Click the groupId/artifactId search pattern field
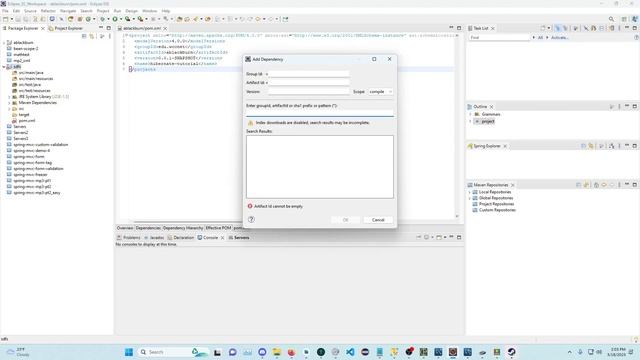Screen dimensions: 640x360 point(320,113)
